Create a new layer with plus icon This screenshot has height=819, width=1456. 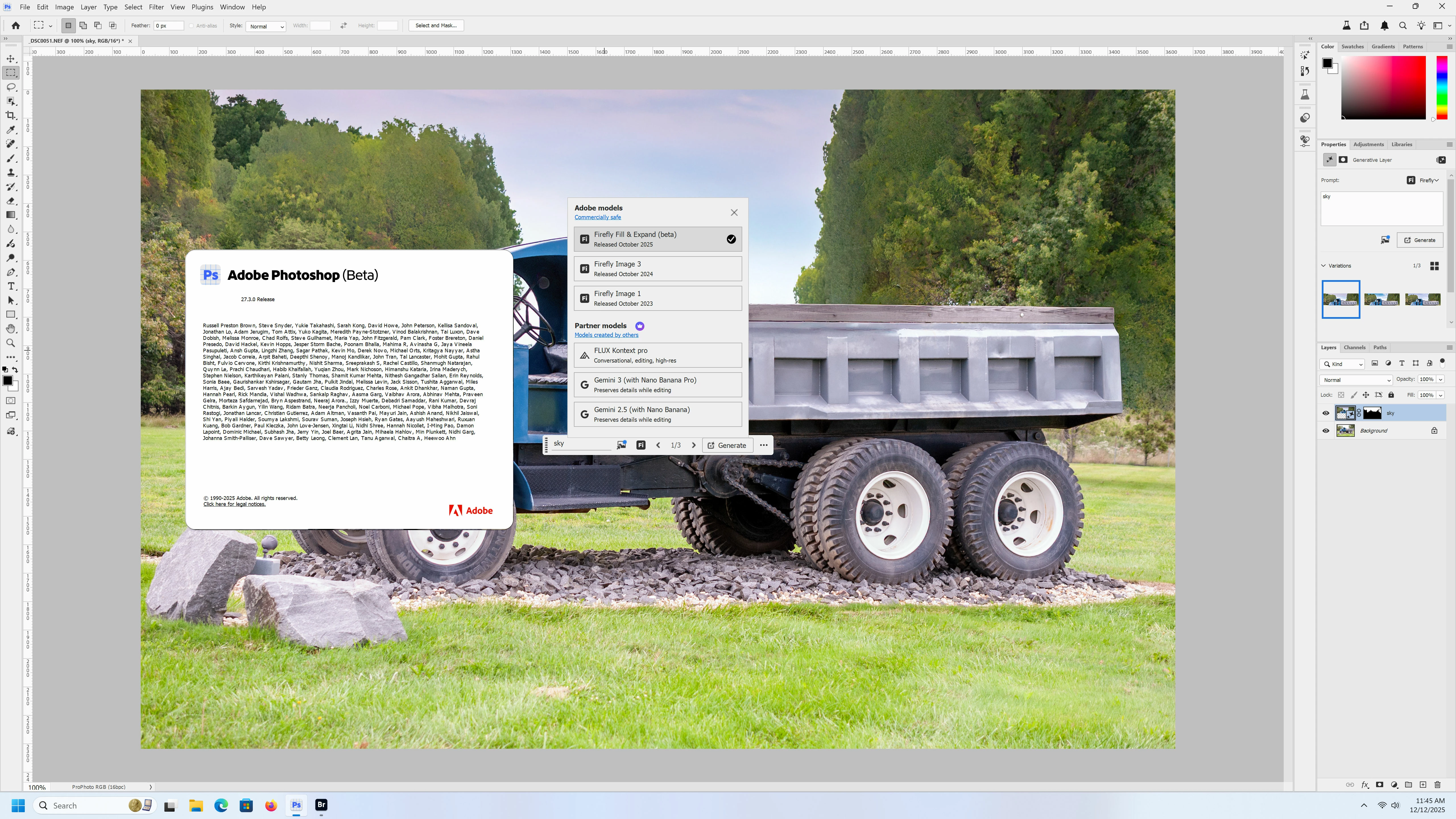1423,785
